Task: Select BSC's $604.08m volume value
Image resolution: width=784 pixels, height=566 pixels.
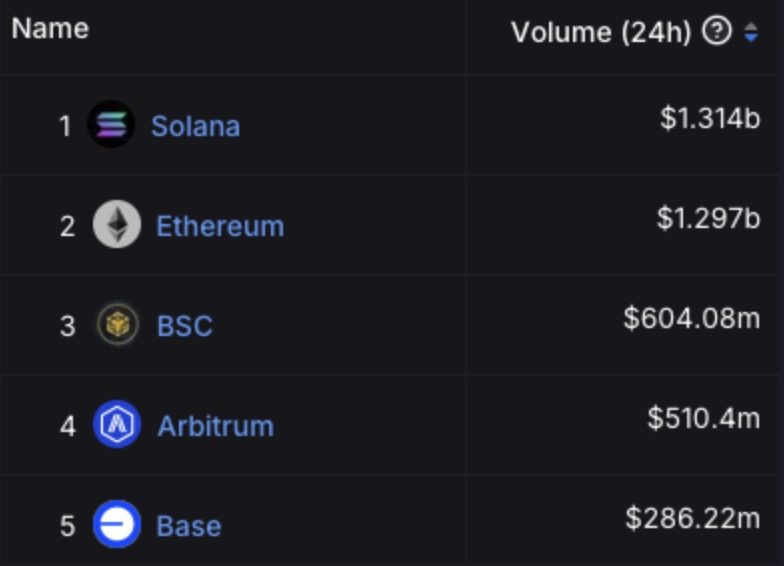Action: point(692,318)
